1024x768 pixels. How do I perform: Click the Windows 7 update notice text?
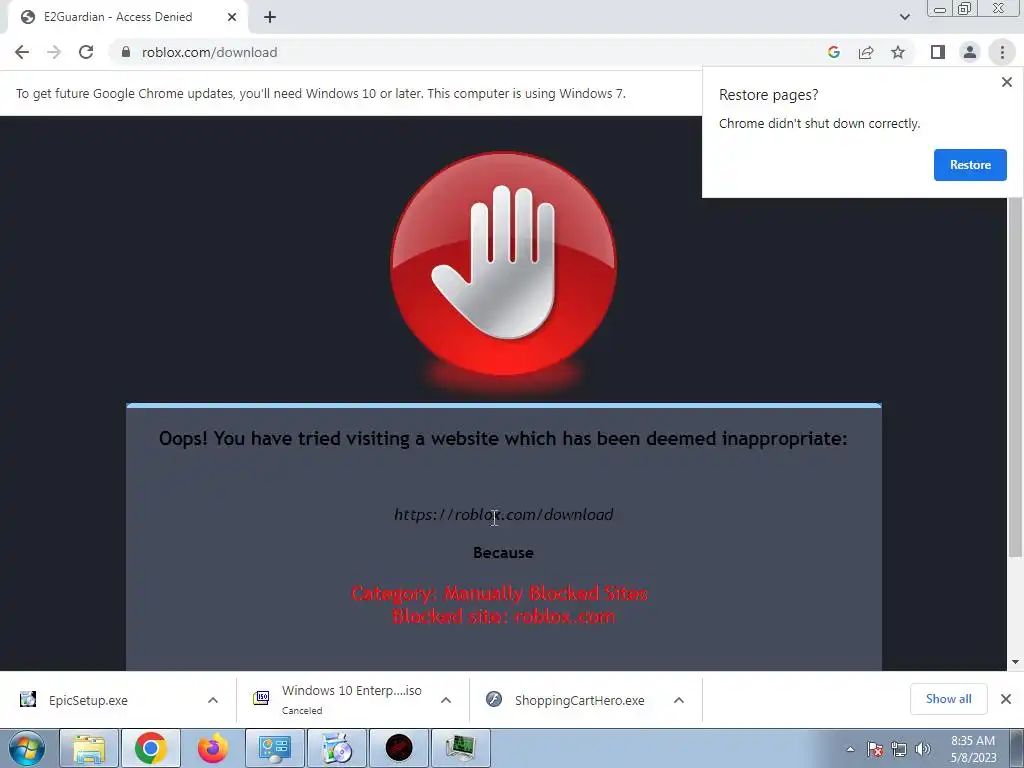[321, 93]
